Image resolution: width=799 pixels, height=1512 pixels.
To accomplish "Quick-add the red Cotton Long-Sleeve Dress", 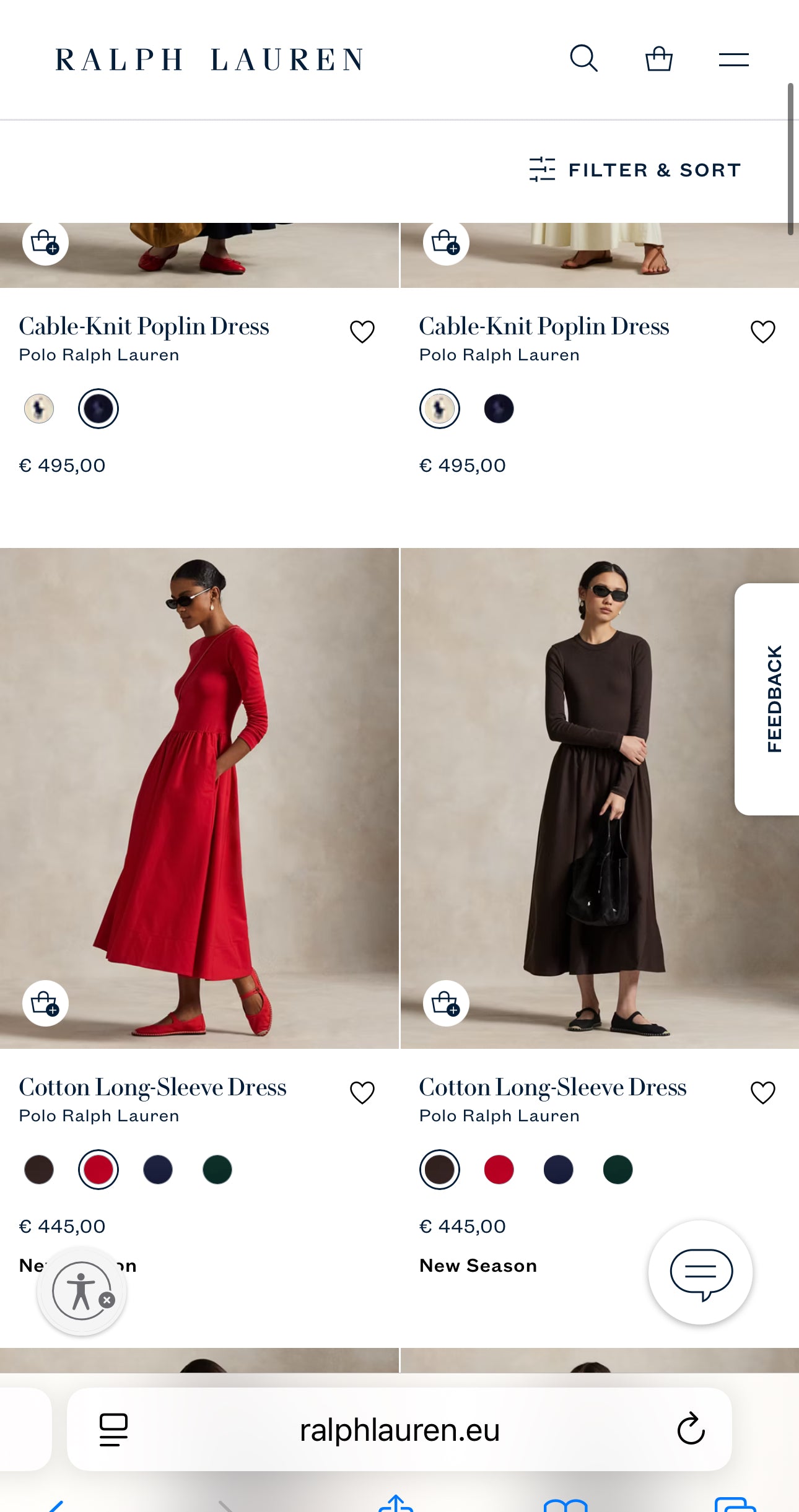I will click(45, 1003).
